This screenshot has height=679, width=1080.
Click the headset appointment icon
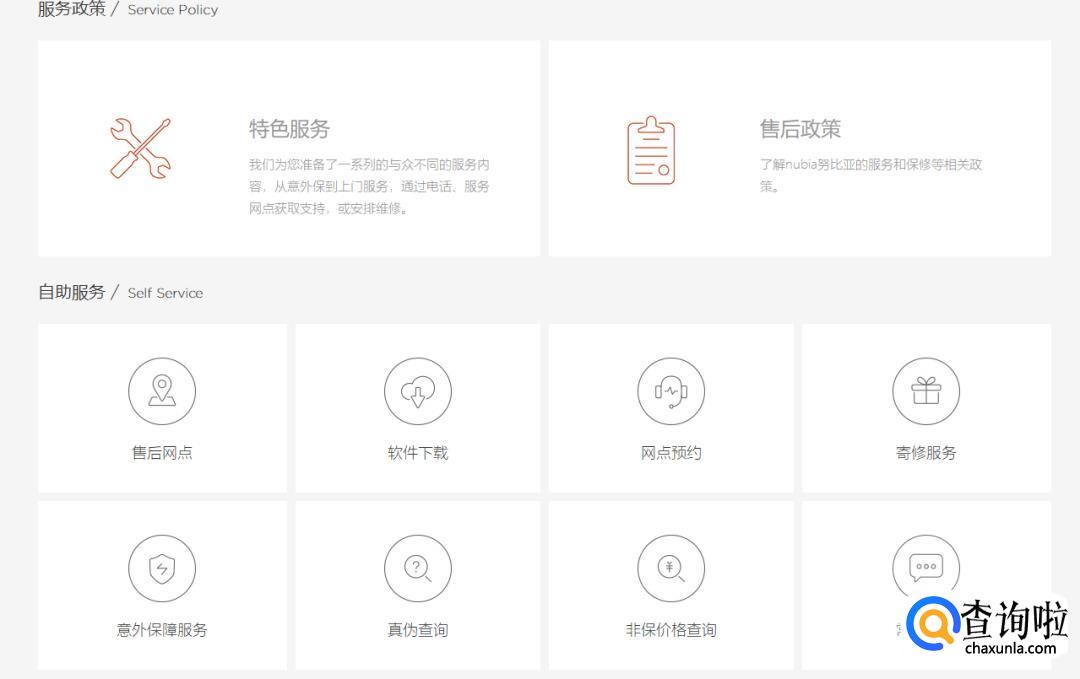coord(671,391)
